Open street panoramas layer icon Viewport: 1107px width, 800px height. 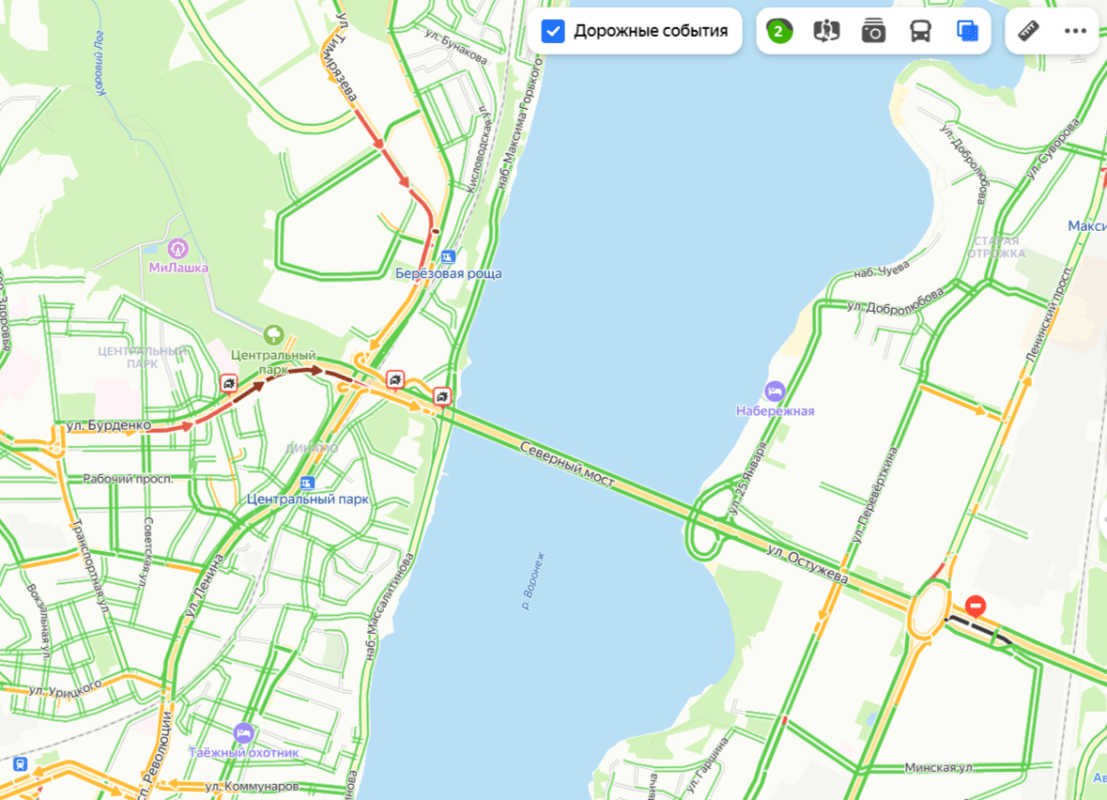(826, 31)
